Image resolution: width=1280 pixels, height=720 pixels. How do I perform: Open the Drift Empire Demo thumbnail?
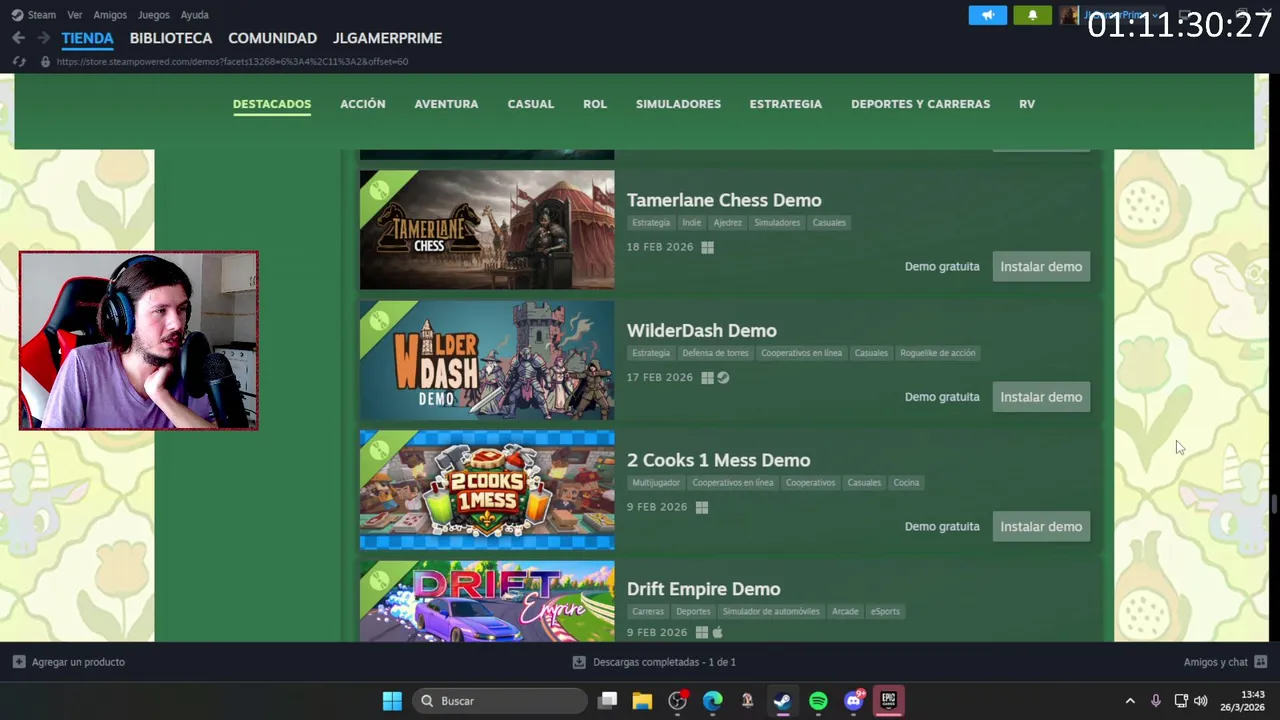[487, 601]
